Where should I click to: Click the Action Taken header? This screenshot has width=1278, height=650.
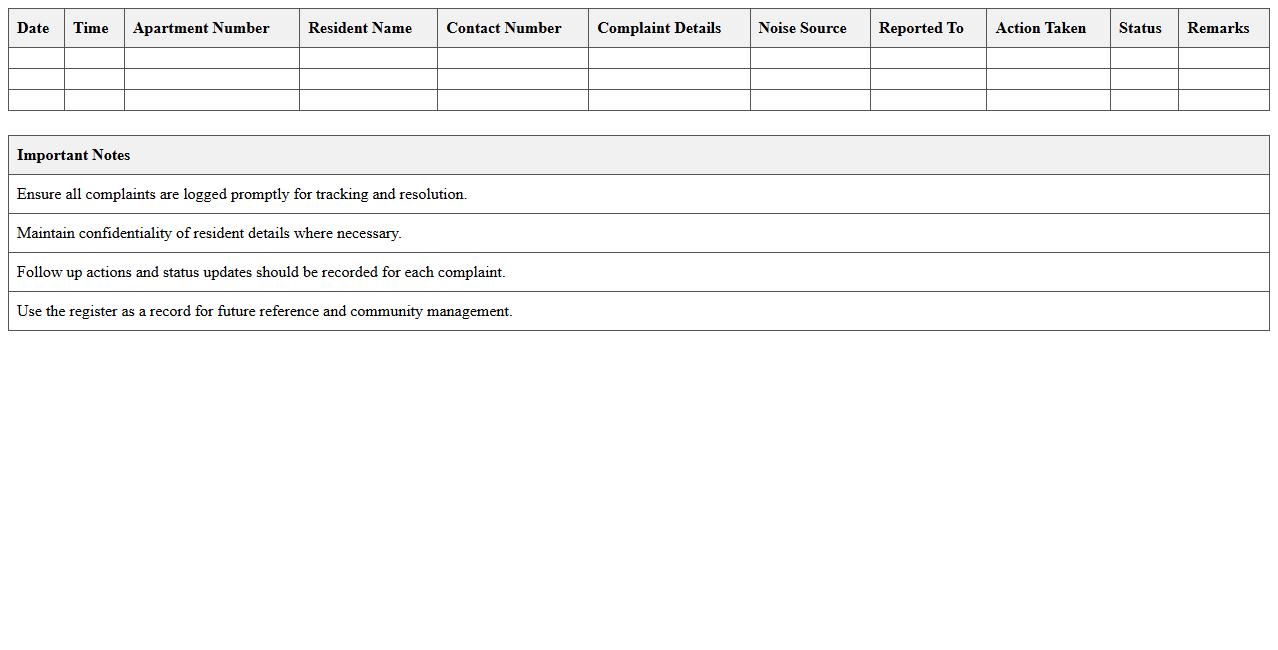[1040, 28]
